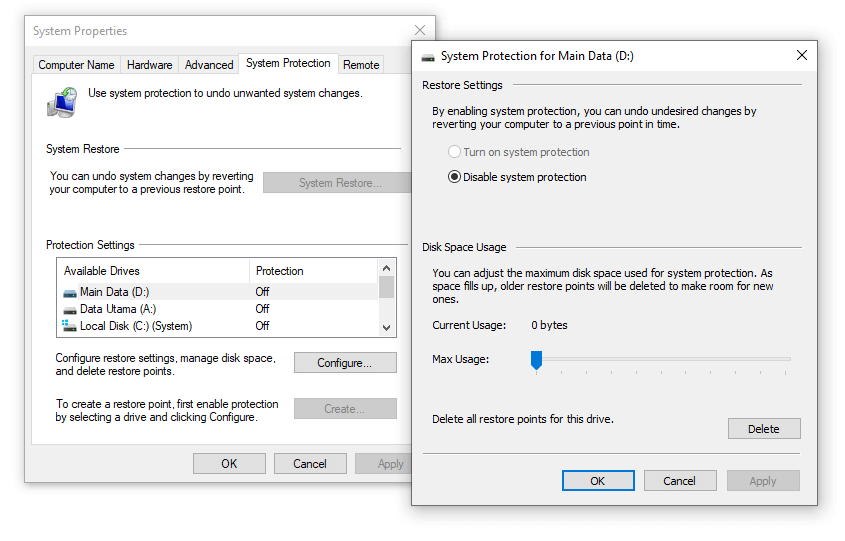Click the Available Drives column header
845x541 pixels.
click(x=154, y=271)
